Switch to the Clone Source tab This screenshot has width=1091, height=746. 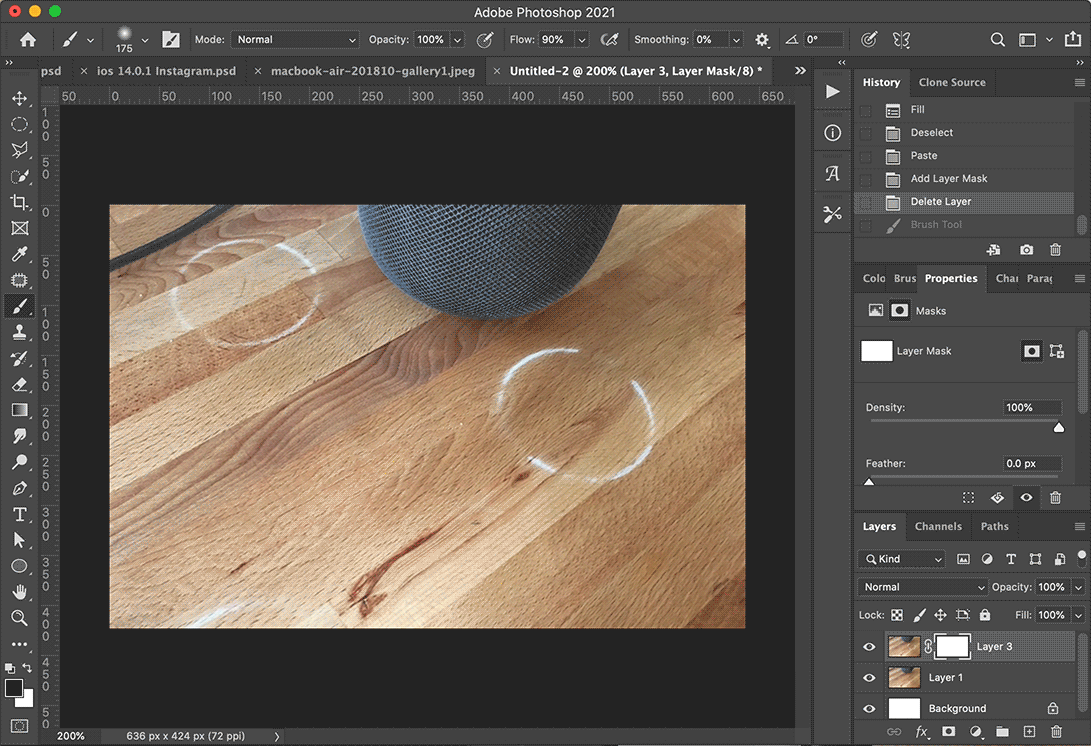(952, 82)
